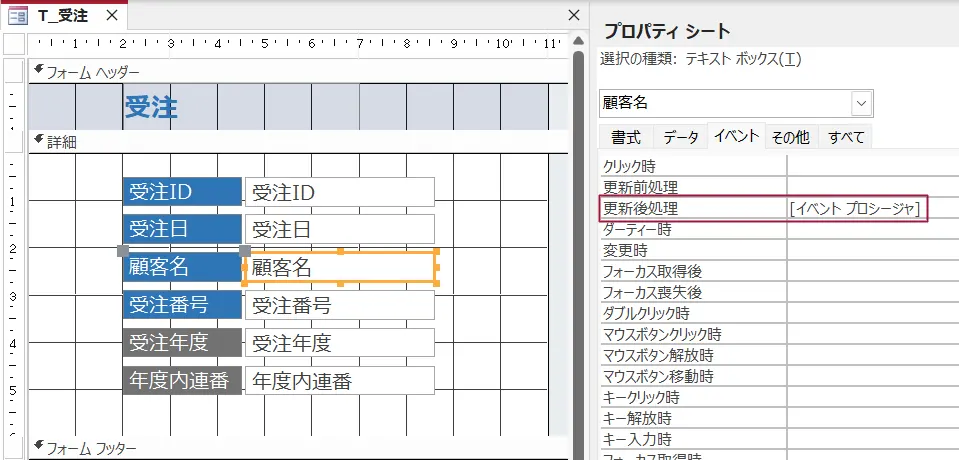Screen dimensions: 959x460
Task: Click the 更新後処理 event procedure field
Action: pos(857,208)
